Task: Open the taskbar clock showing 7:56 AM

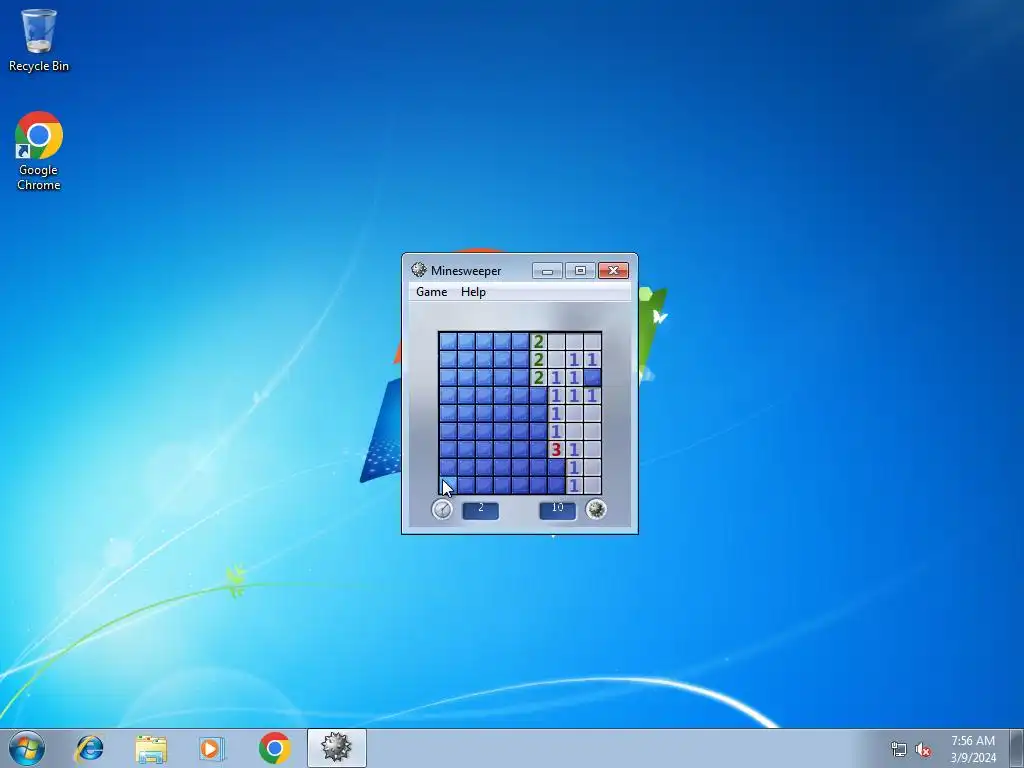Action: pos(973,749)
